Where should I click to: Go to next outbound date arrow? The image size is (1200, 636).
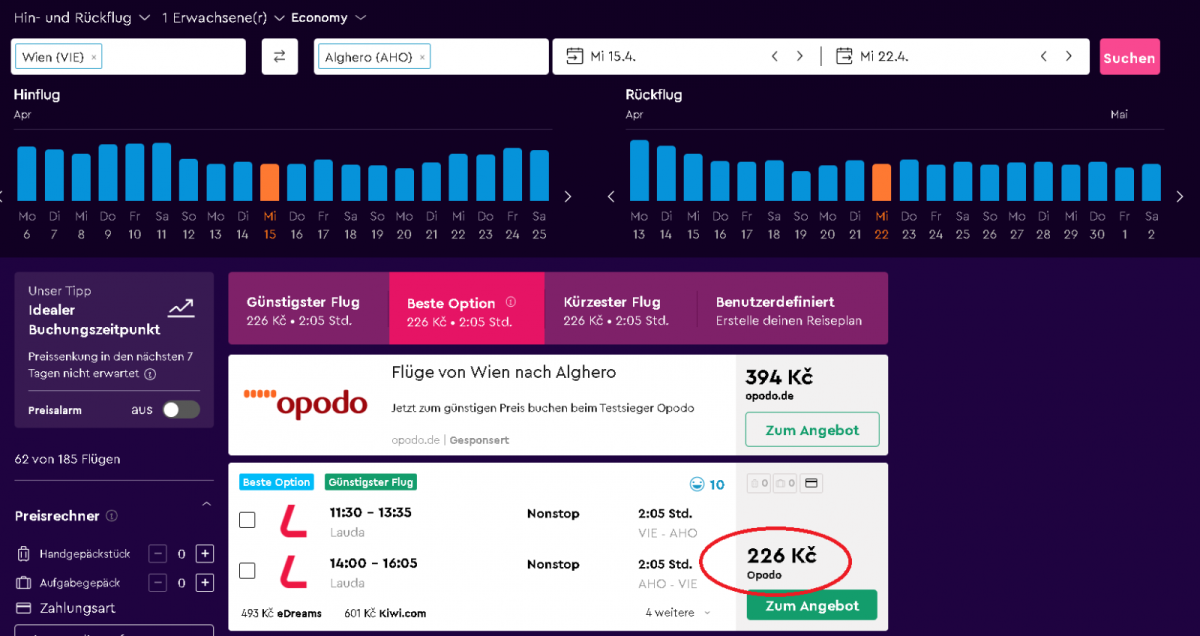799,57
